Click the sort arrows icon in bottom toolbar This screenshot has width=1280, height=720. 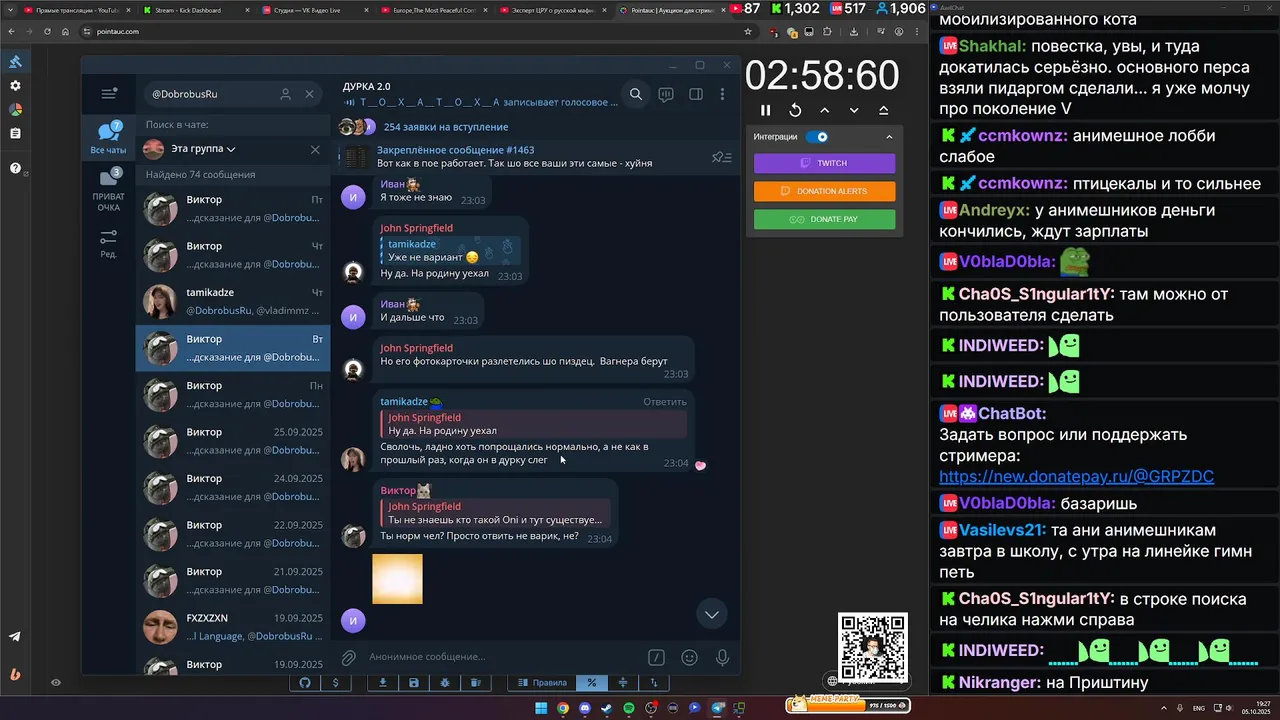pos(654,683)
